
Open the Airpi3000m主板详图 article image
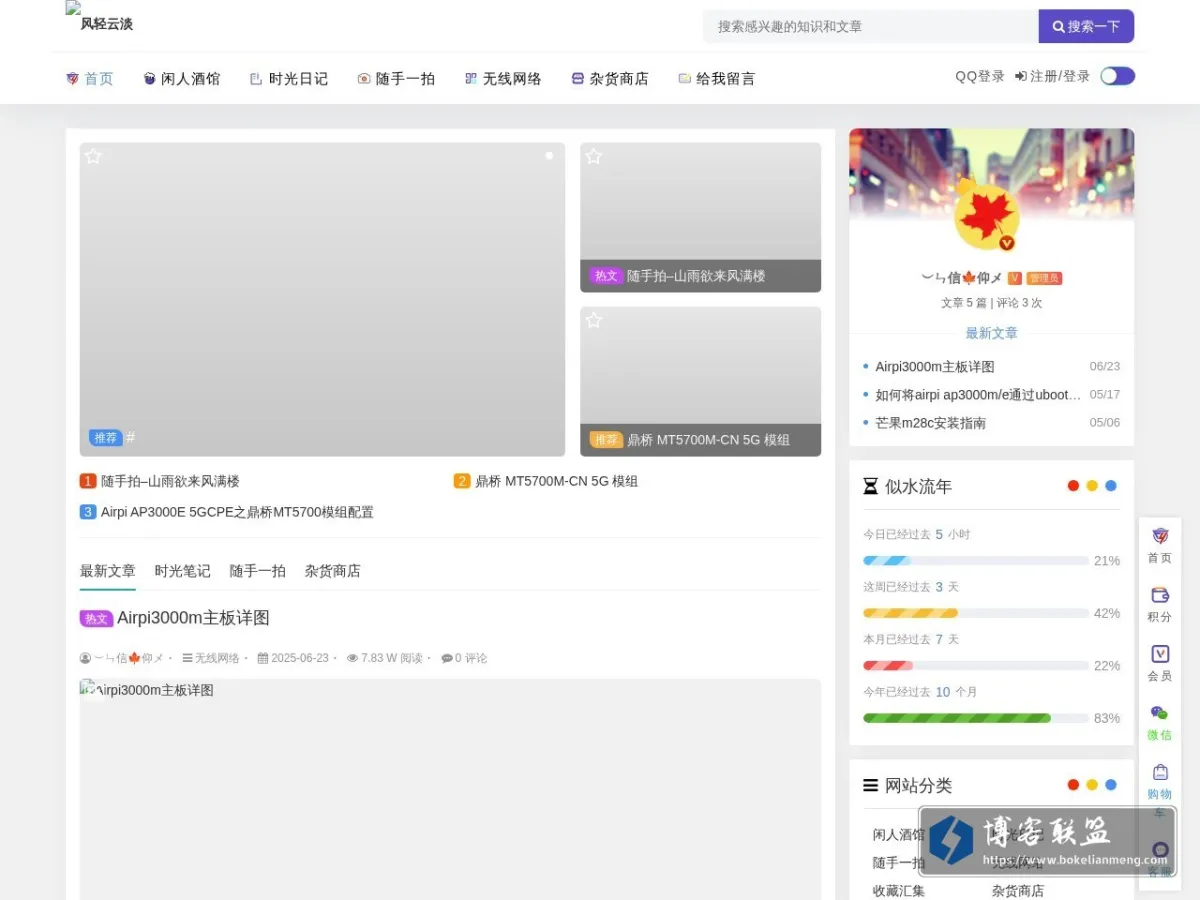450,789
